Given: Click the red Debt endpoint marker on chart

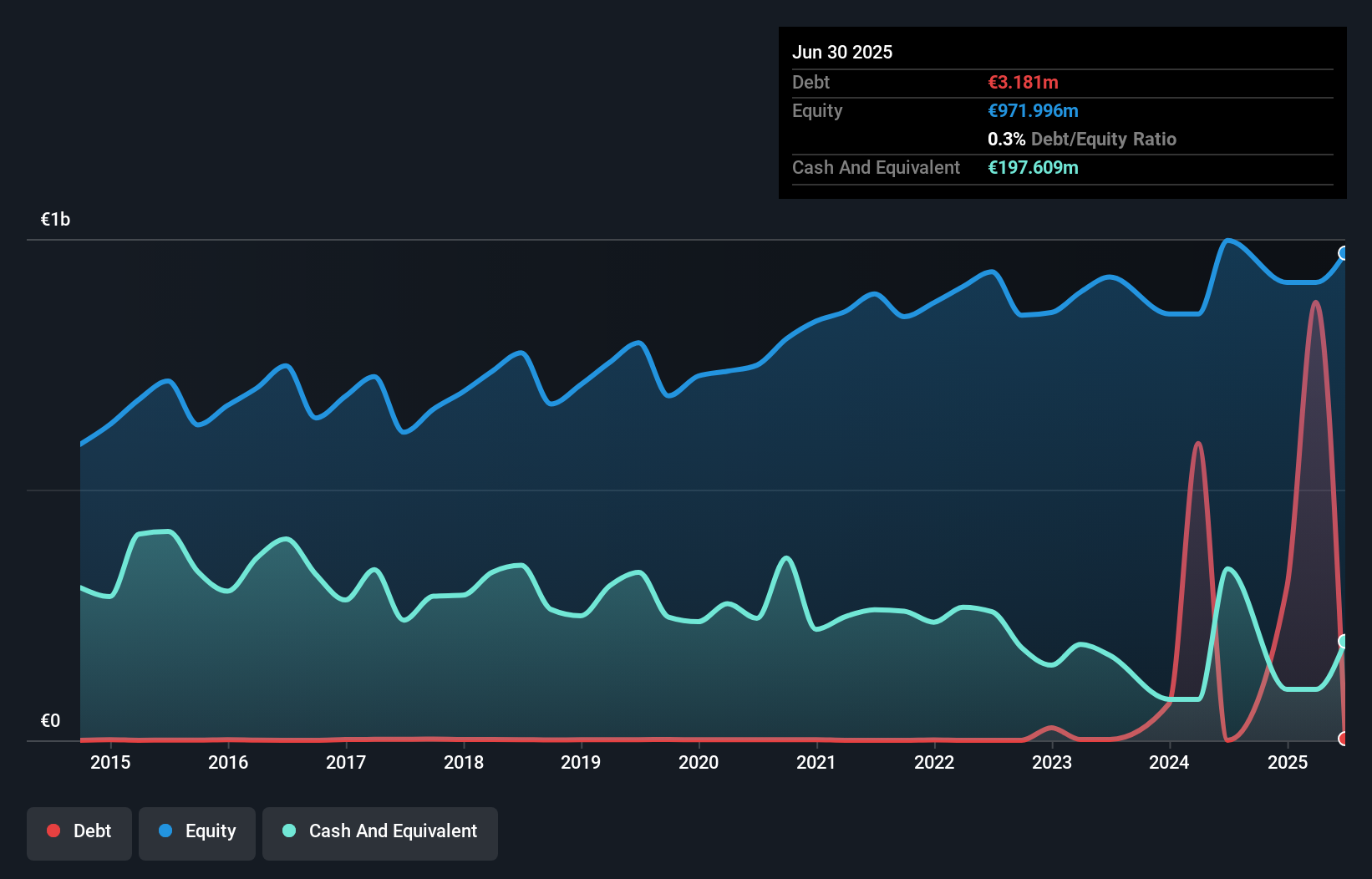Looking at the screenshot, I should [x=1344, y=739].
